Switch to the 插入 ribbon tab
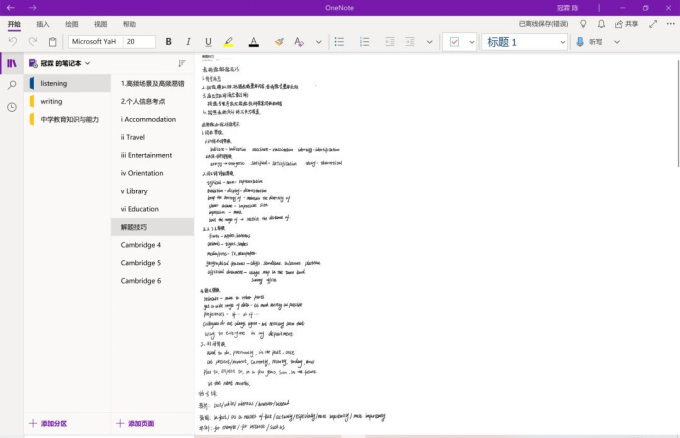Image resolution: width=680 pixels, height=438 pixels. 43,23
